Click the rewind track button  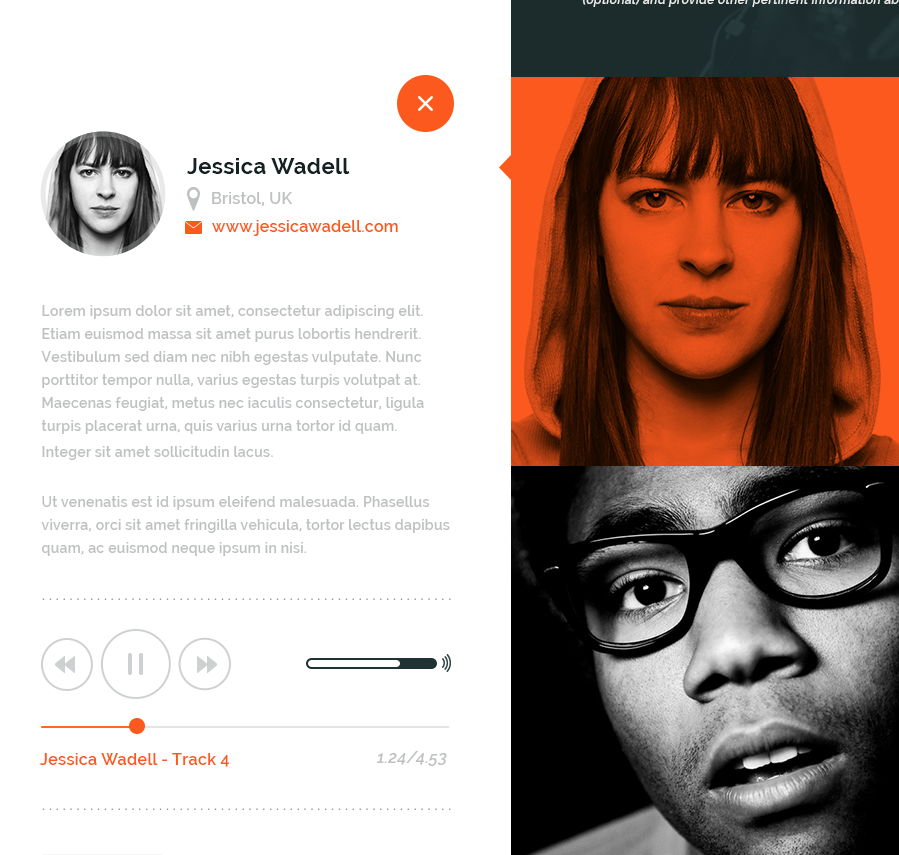coord(67,664)
